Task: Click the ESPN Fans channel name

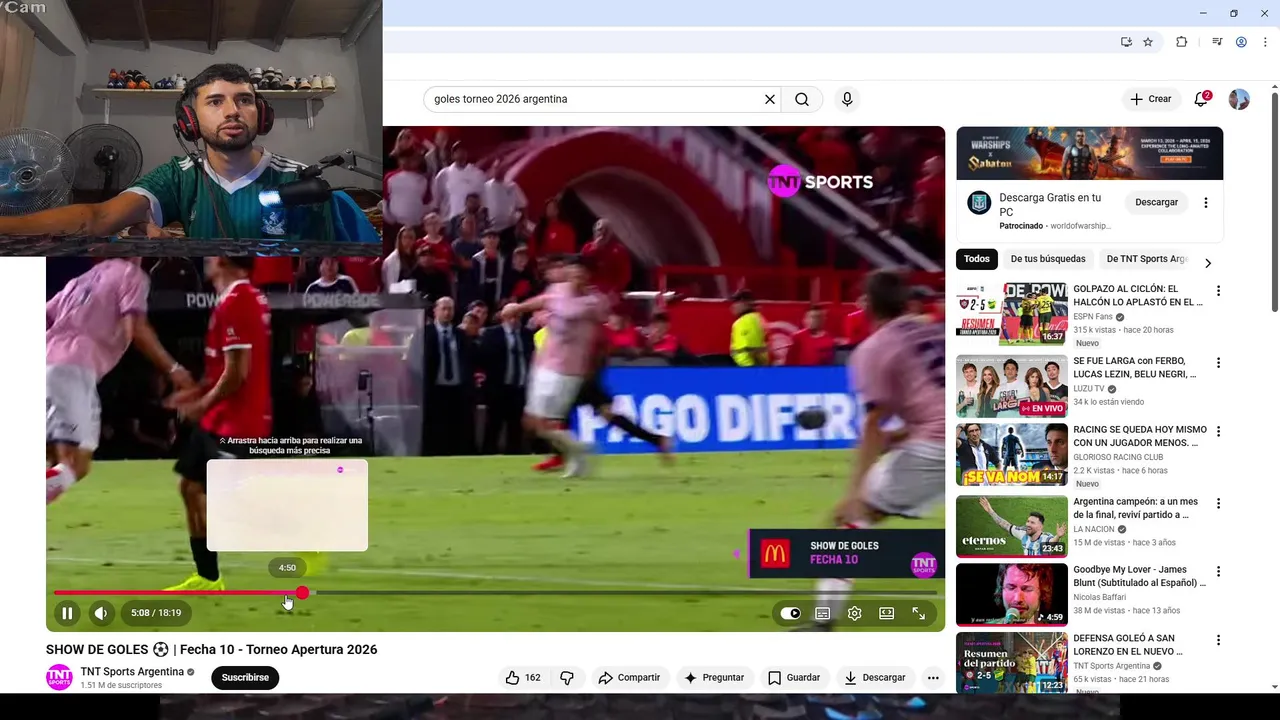Action: coord(1093,316)
